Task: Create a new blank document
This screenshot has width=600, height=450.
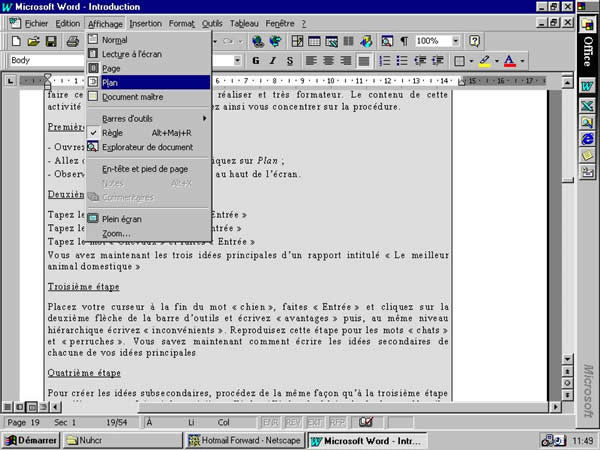Action: [16, 41]
